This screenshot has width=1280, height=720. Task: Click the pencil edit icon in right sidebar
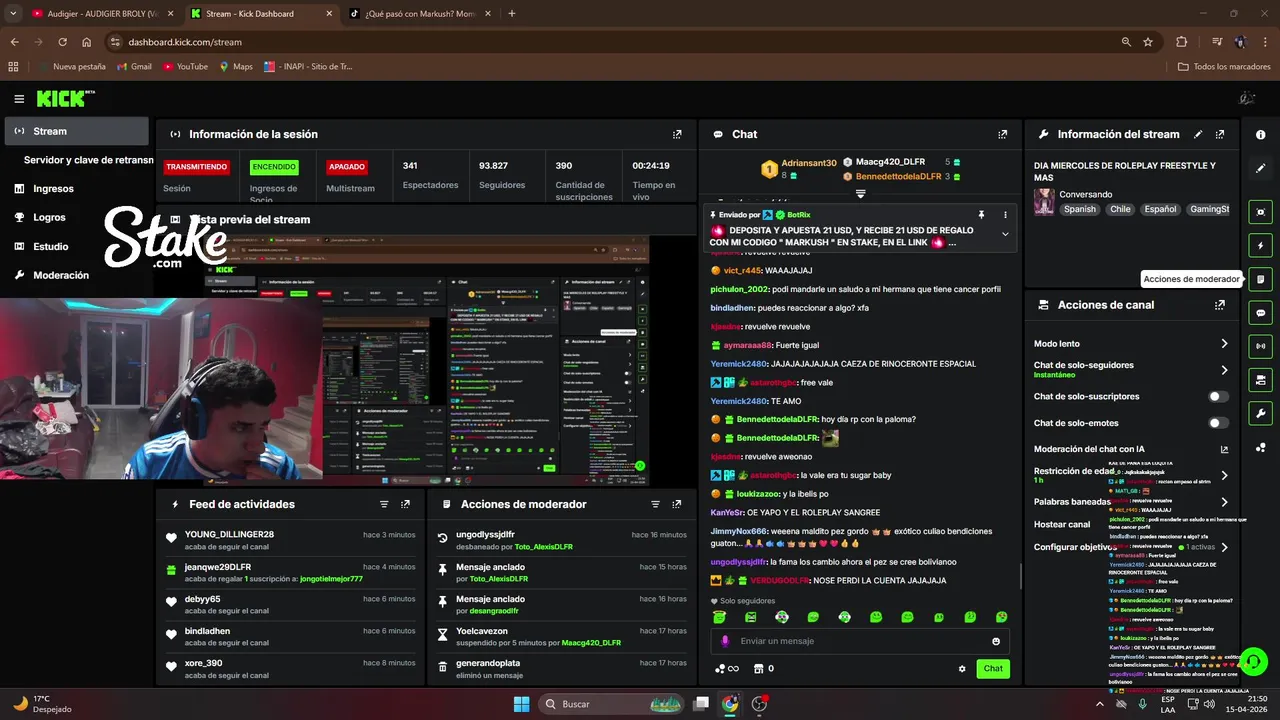1261,168
